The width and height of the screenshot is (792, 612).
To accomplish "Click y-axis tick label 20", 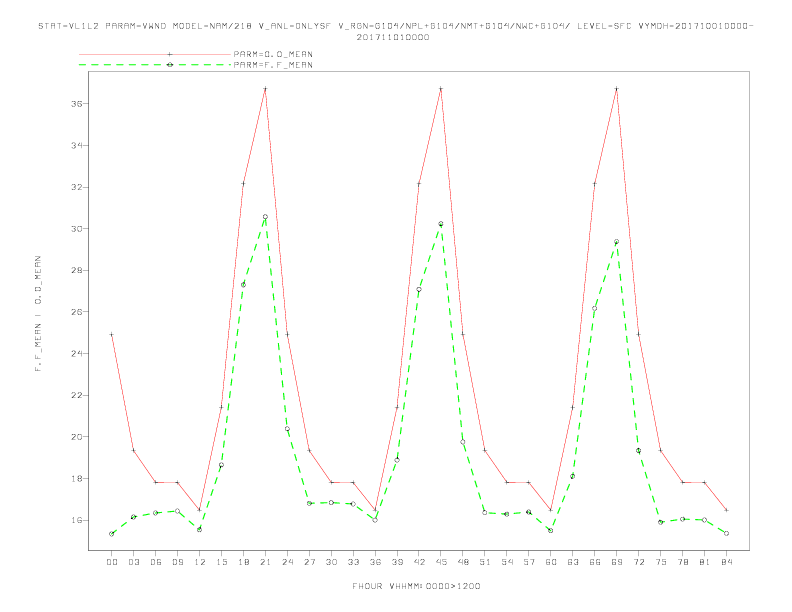I will click(77, 437).
